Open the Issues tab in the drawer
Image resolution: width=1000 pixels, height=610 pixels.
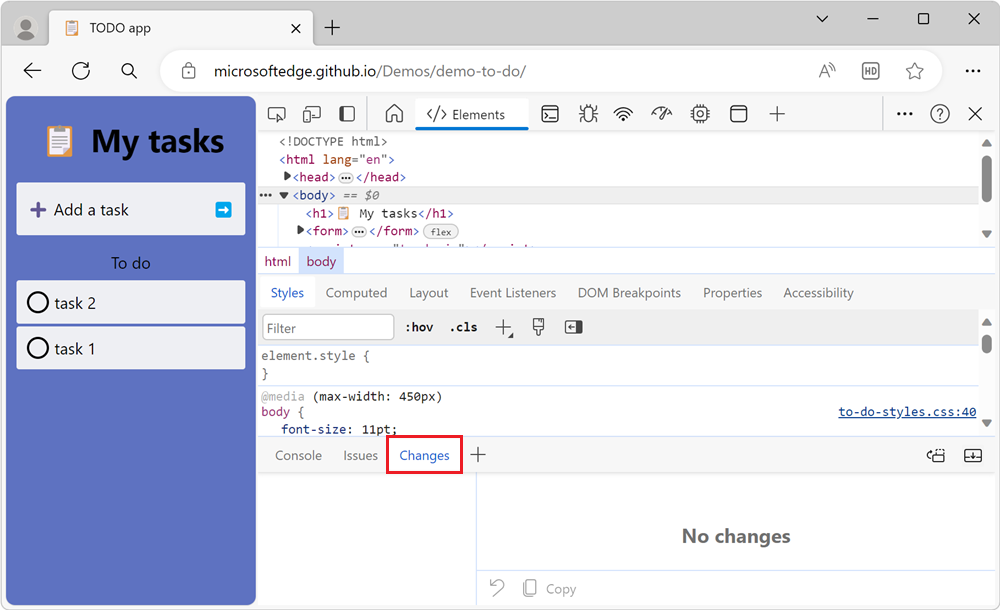tap(360, 455)
